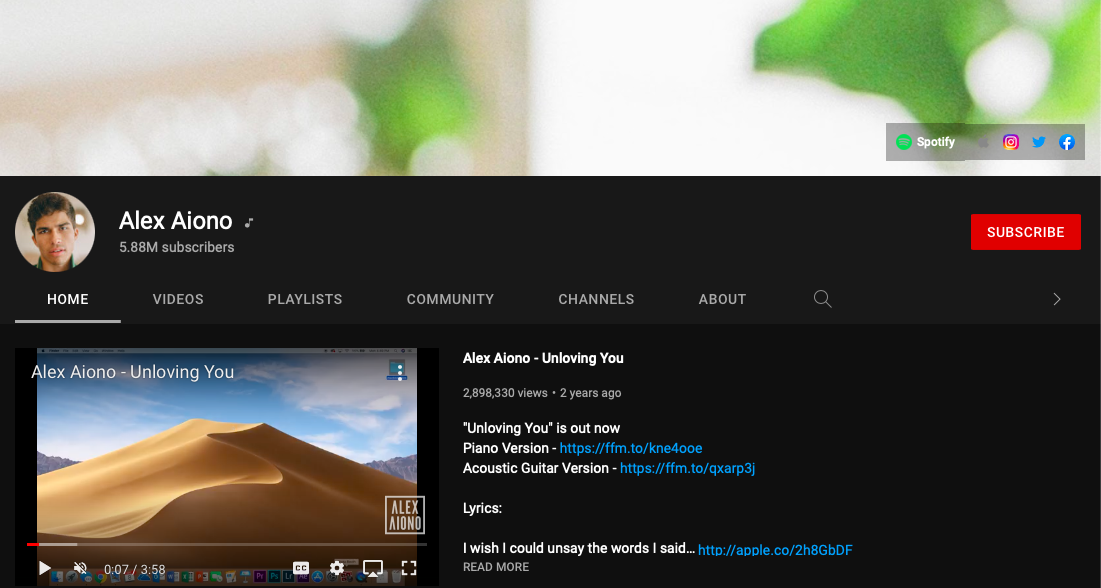The width and height of the screenshot is (1101, 588).
Task: Click the title overlay inside the video player
Action: (133, 372)
